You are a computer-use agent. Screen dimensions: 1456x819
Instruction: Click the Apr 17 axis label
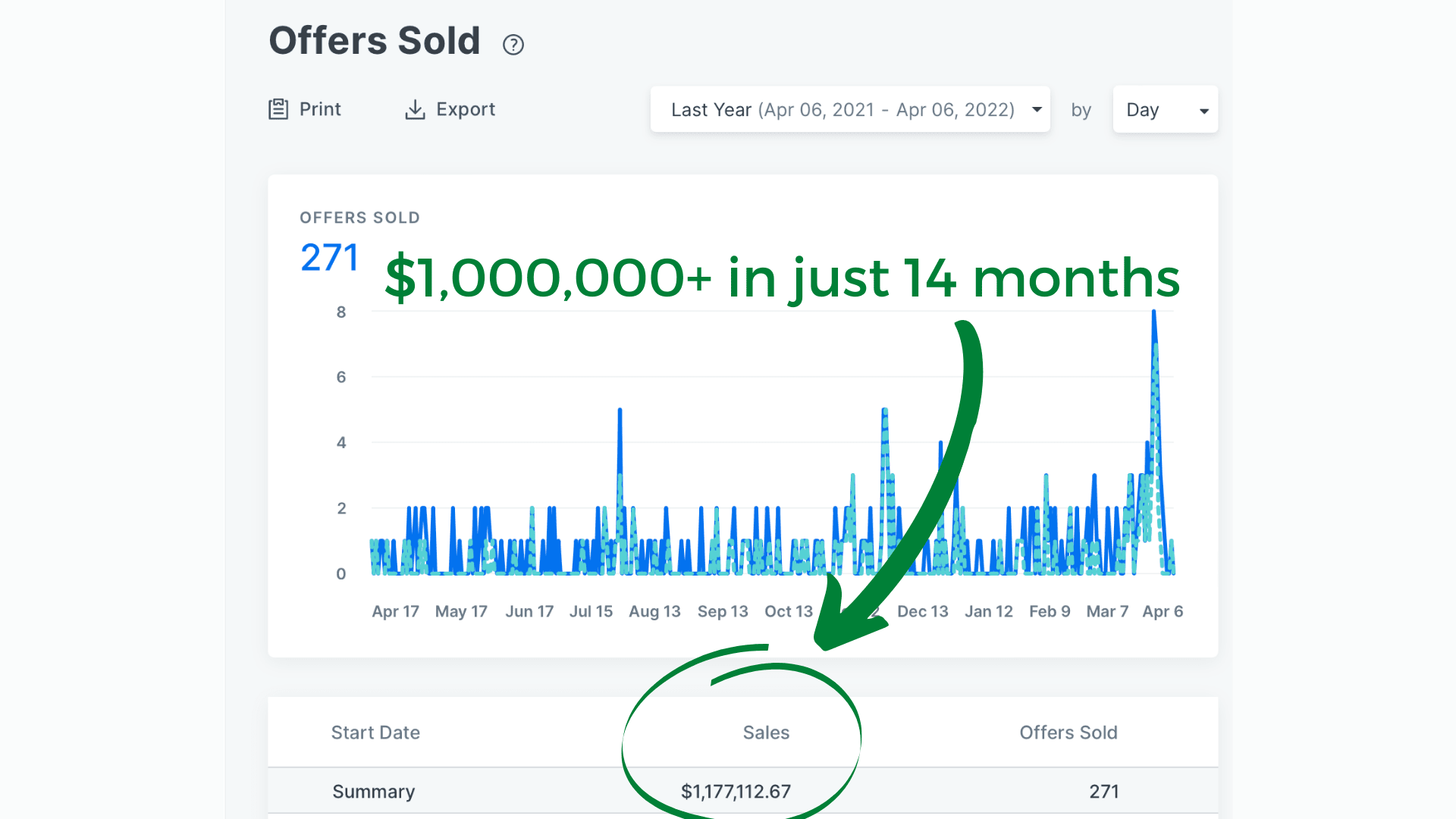[395, 611]
